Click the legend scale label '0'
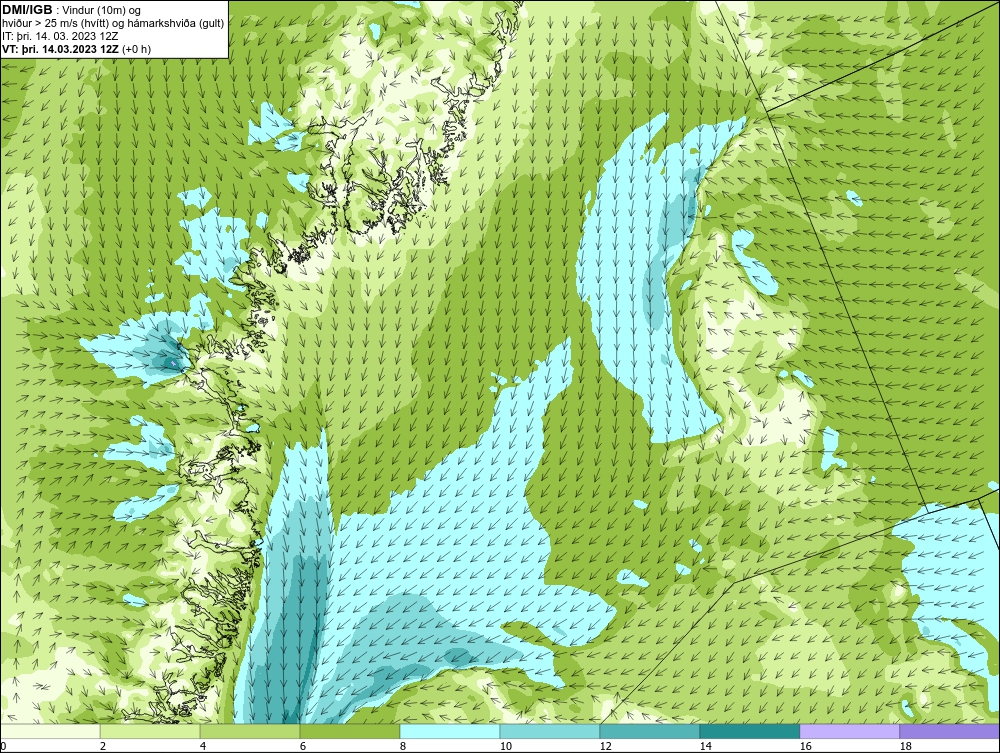The height and width of the screenshot is (753, 1000). (x=3, y=746)
